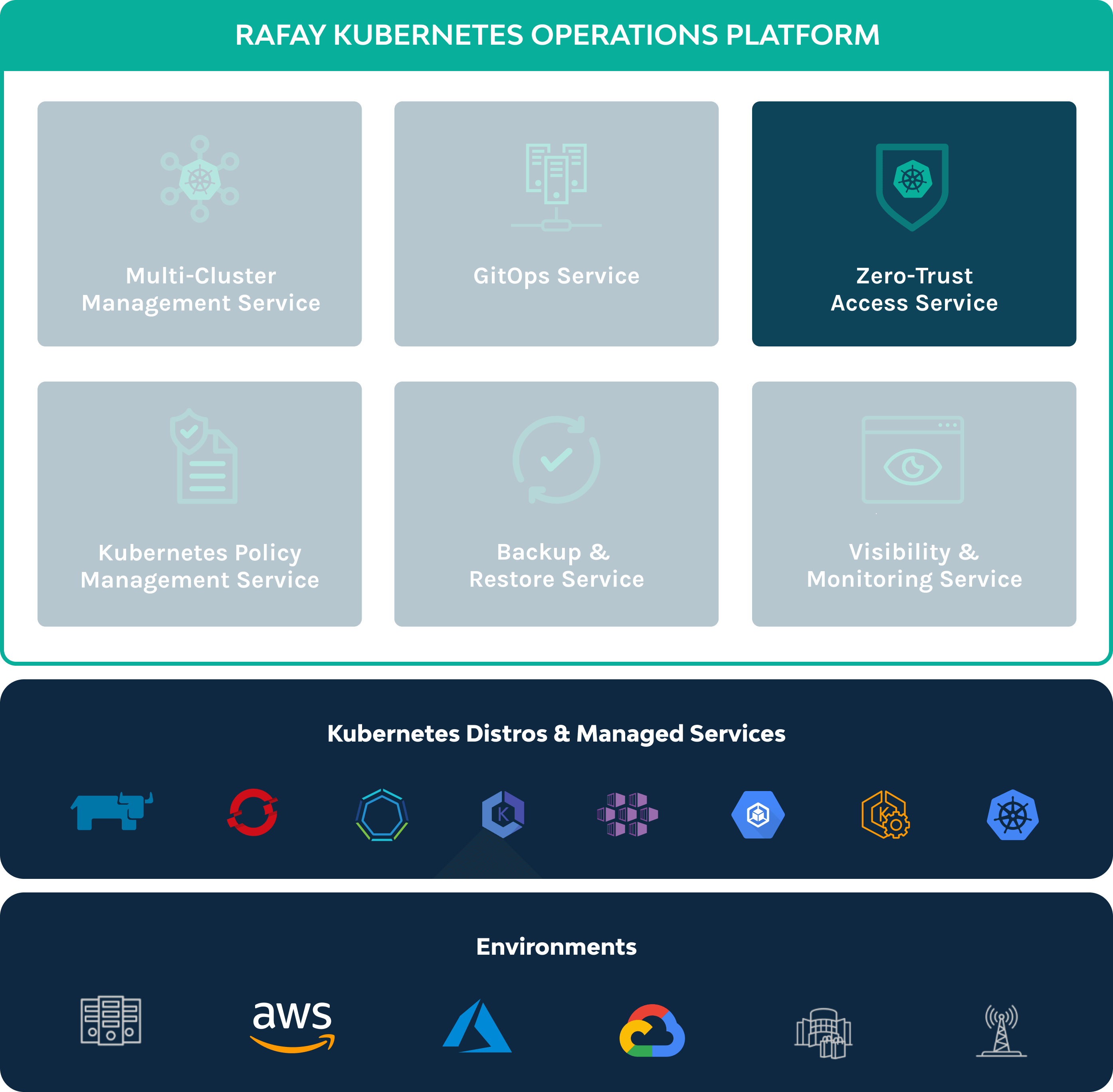The width and height of the screenshot is (1113, 1092).
Task: Click the Visibility & Monitoring eye icon
Action: coord(912,459)
